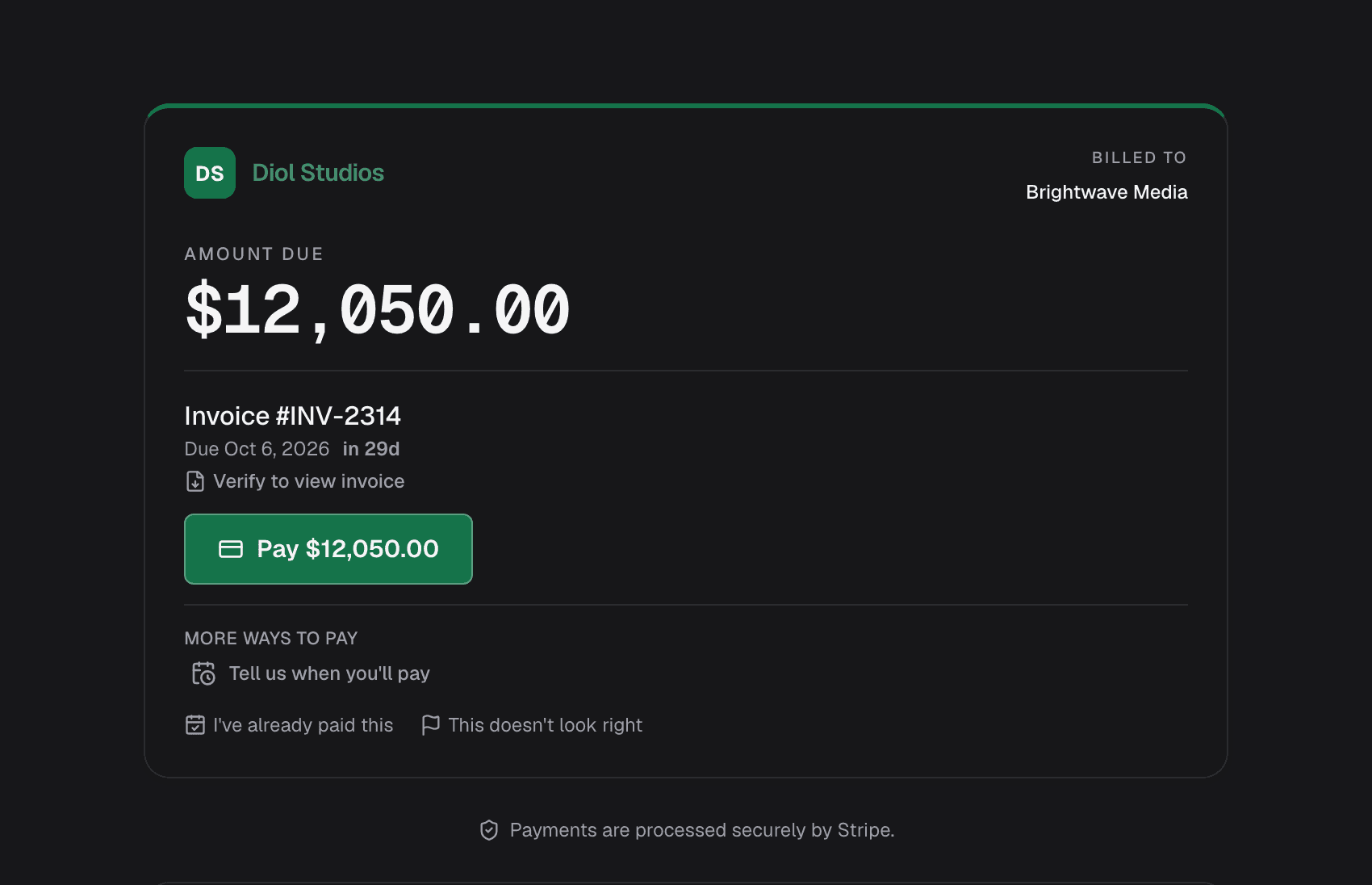This screenshot has width=1372, height=885.
Task: Click the in 29d countdown label
Action: pos(371,449)
